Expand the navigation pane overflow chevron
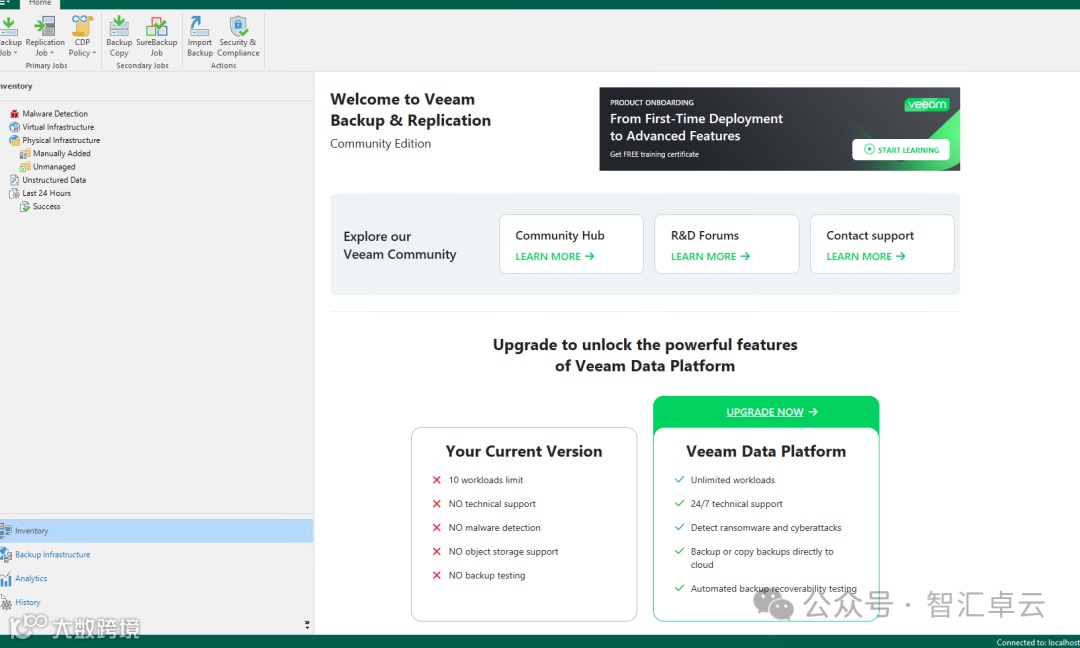Viewport: 1080px width, 648px height. 307,625
